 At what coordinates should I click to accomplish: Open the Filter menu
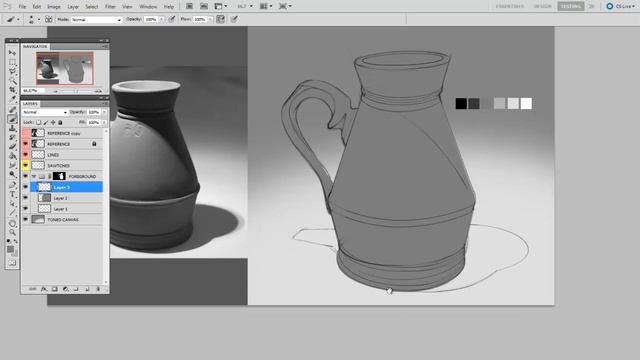[x=110, y=7]
